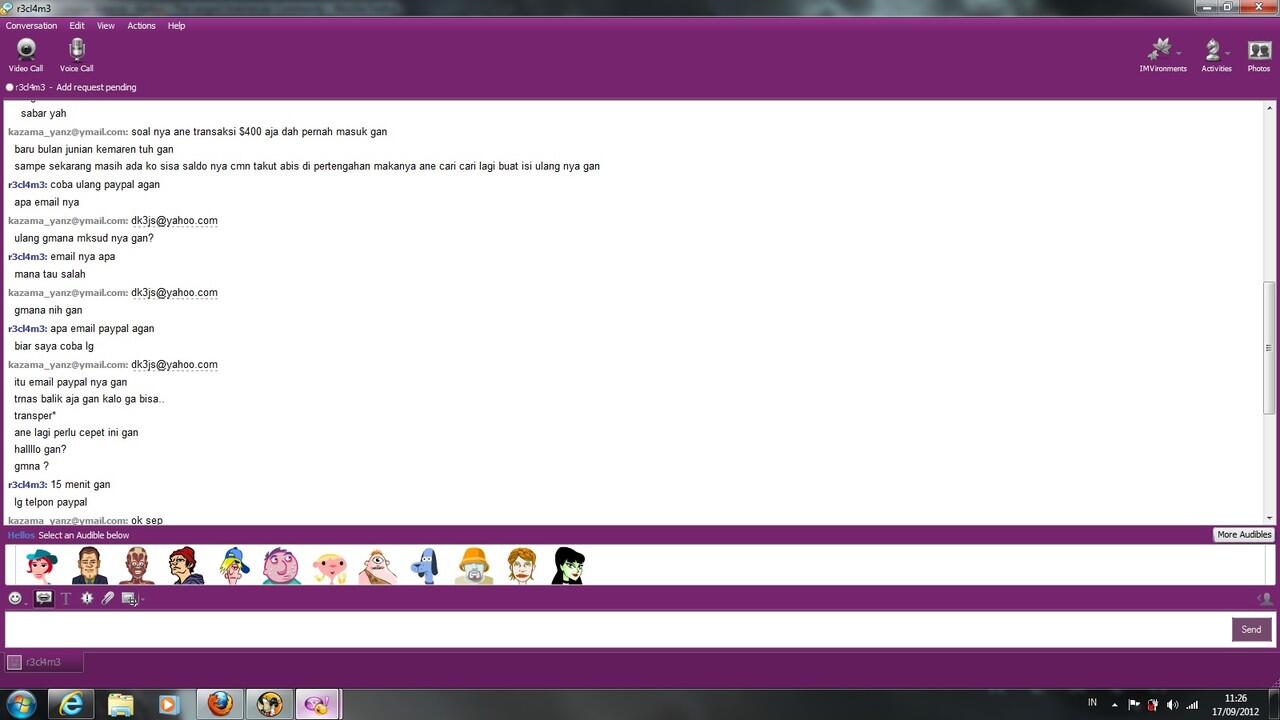Expand the Activities dropdown arrow
The height and width of the screenshot is (720, 1280).
1230,52
